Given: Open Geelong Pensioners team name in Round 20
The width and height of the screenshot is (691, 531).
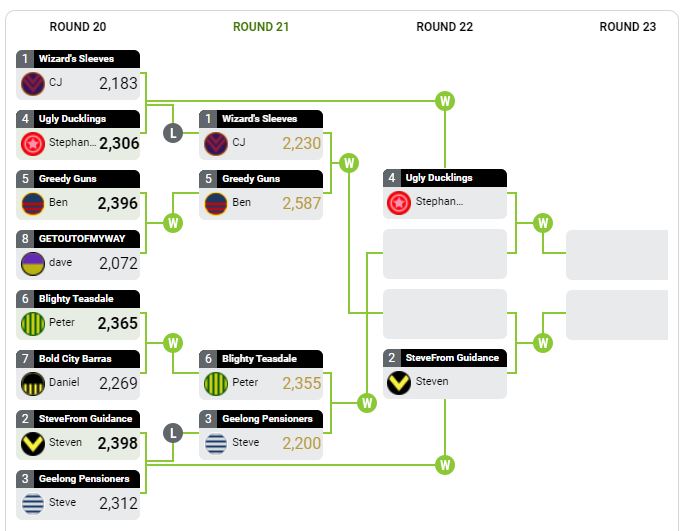Looking at the screenshot, I should 84,479.
